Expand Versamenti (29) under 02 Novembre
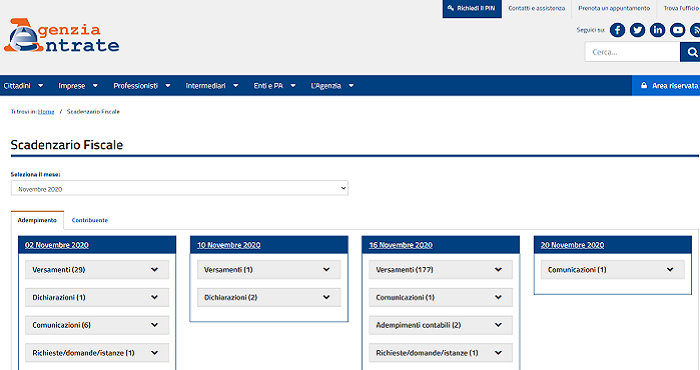Screen dimensions: 700x370 [97, 270]
